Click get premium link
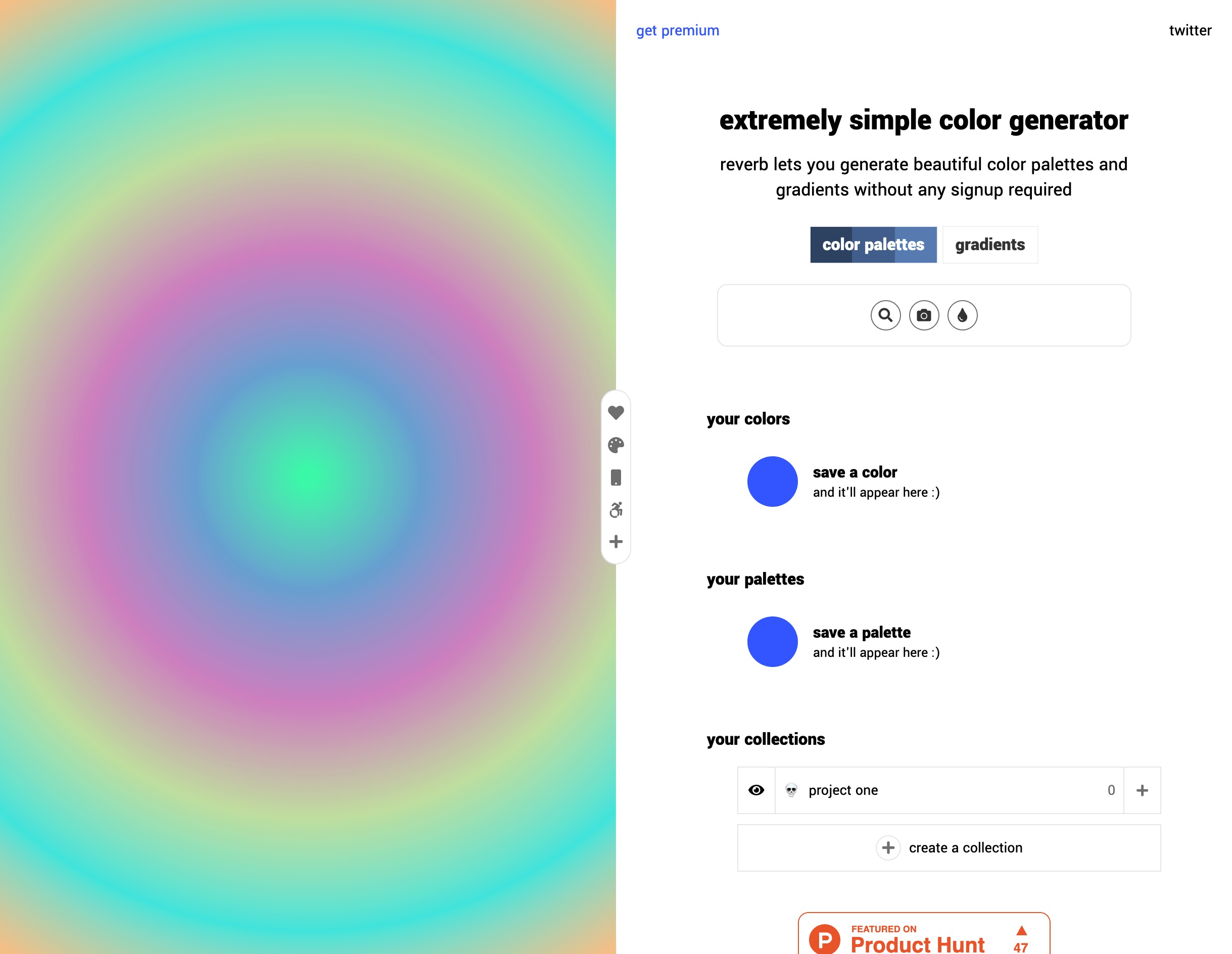The image size is (1232, 954). coord(677,31)
